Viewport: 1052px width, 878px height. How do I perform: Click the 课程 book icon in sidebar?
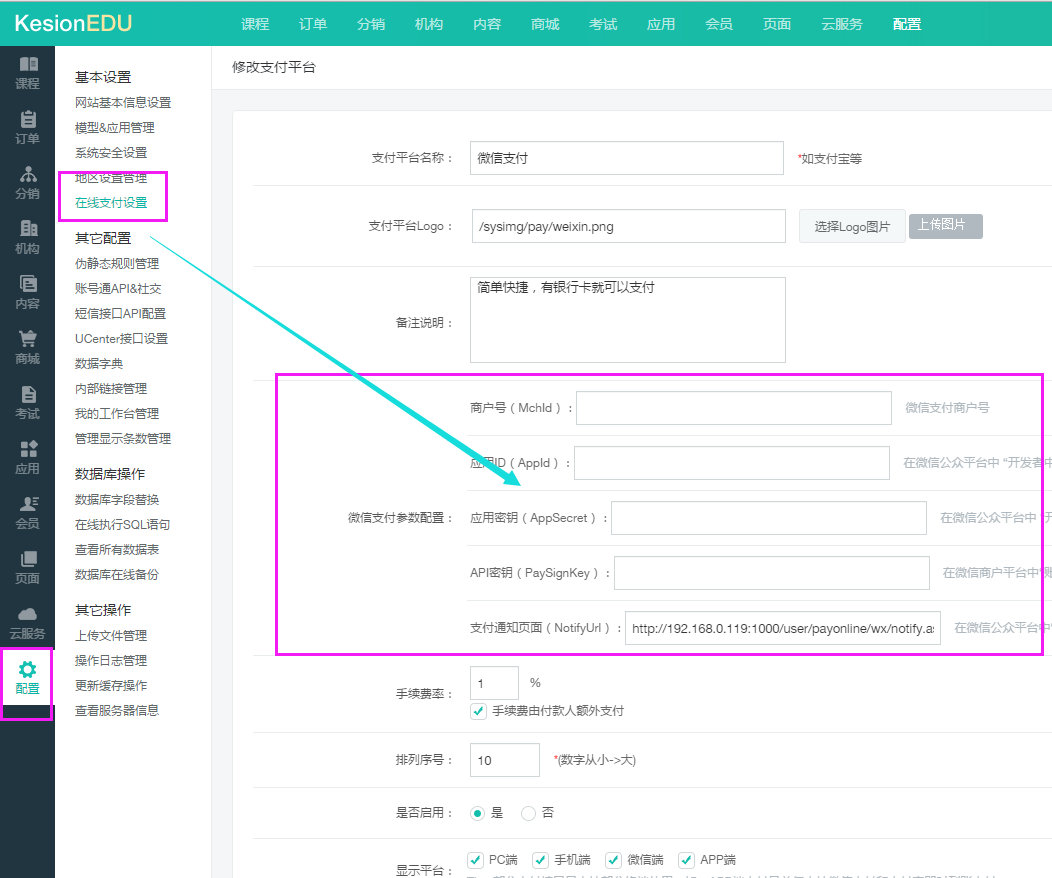pos(27,65)
